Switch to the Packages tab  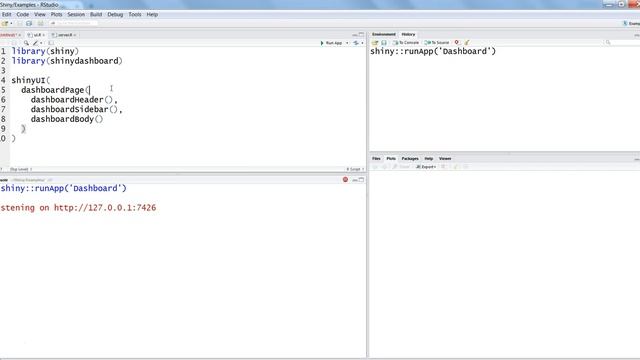tap(410, 158)
